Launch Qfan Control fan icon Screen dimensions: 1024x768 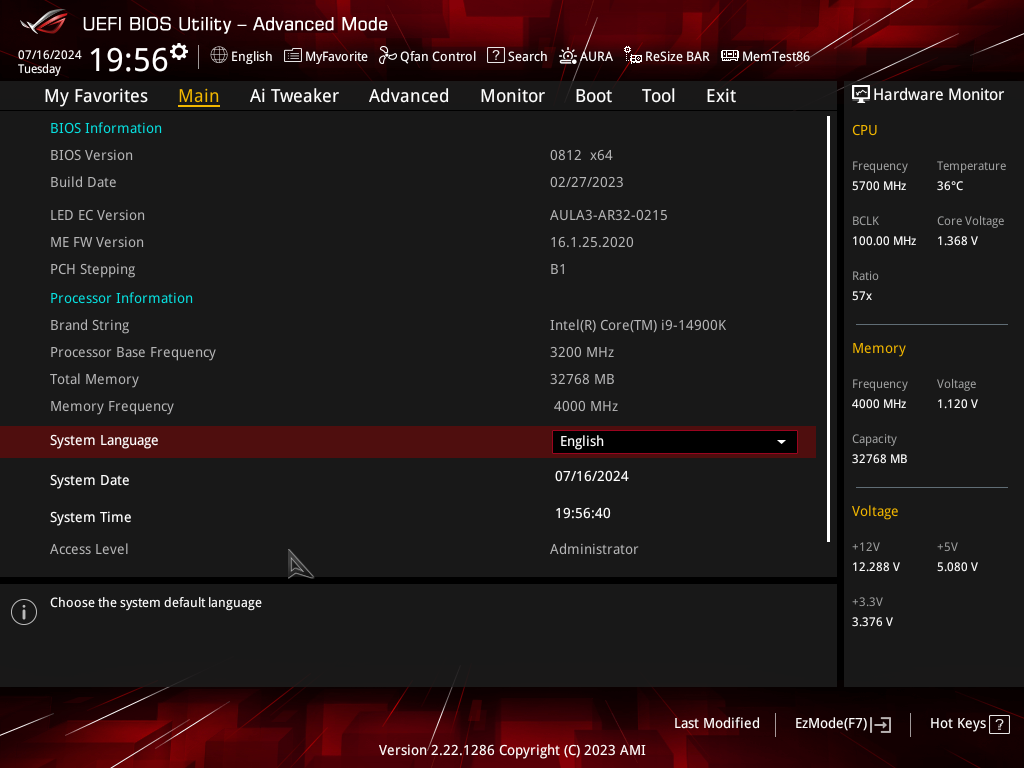click(x=387, y=56)
